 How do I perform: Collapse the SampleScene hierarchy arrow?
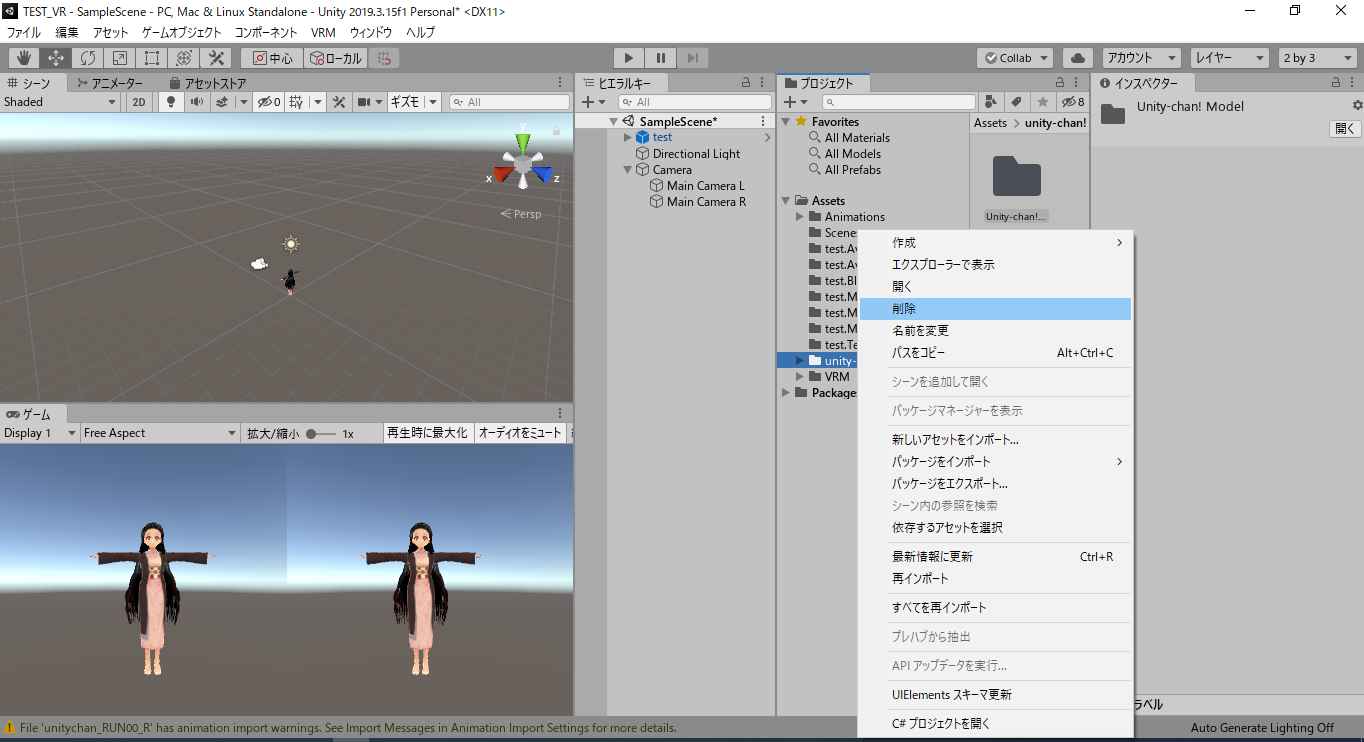coord(613,122)
